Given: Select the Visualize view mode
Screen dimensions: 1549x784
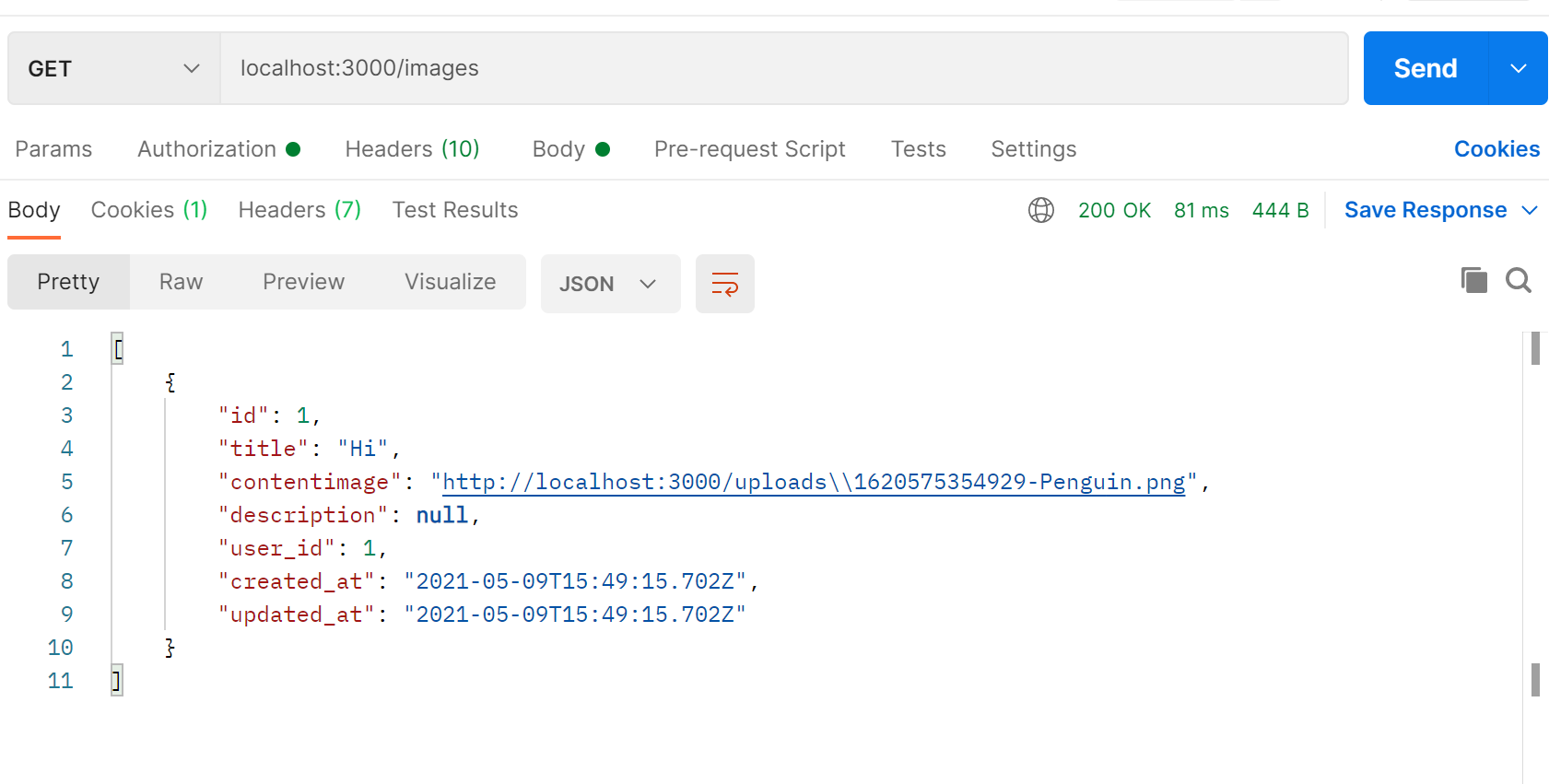Looking at the screenshot, I should (x=450, y=282).
